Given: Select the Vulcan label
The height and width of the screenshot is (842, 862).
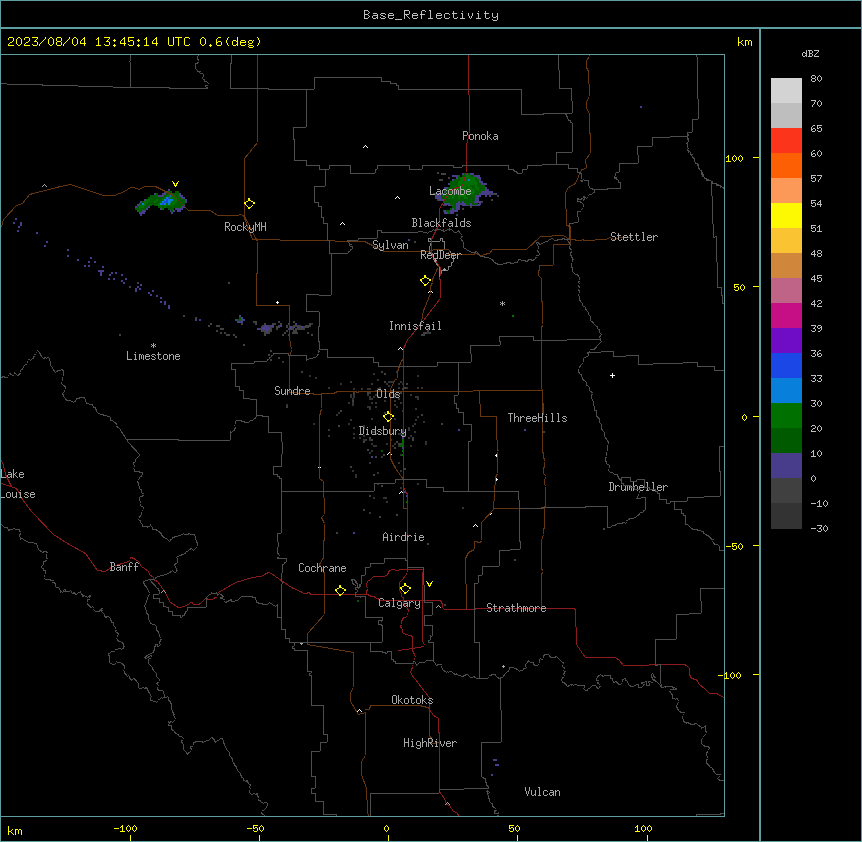Looking at the screenshot, I should click(543, 792).
